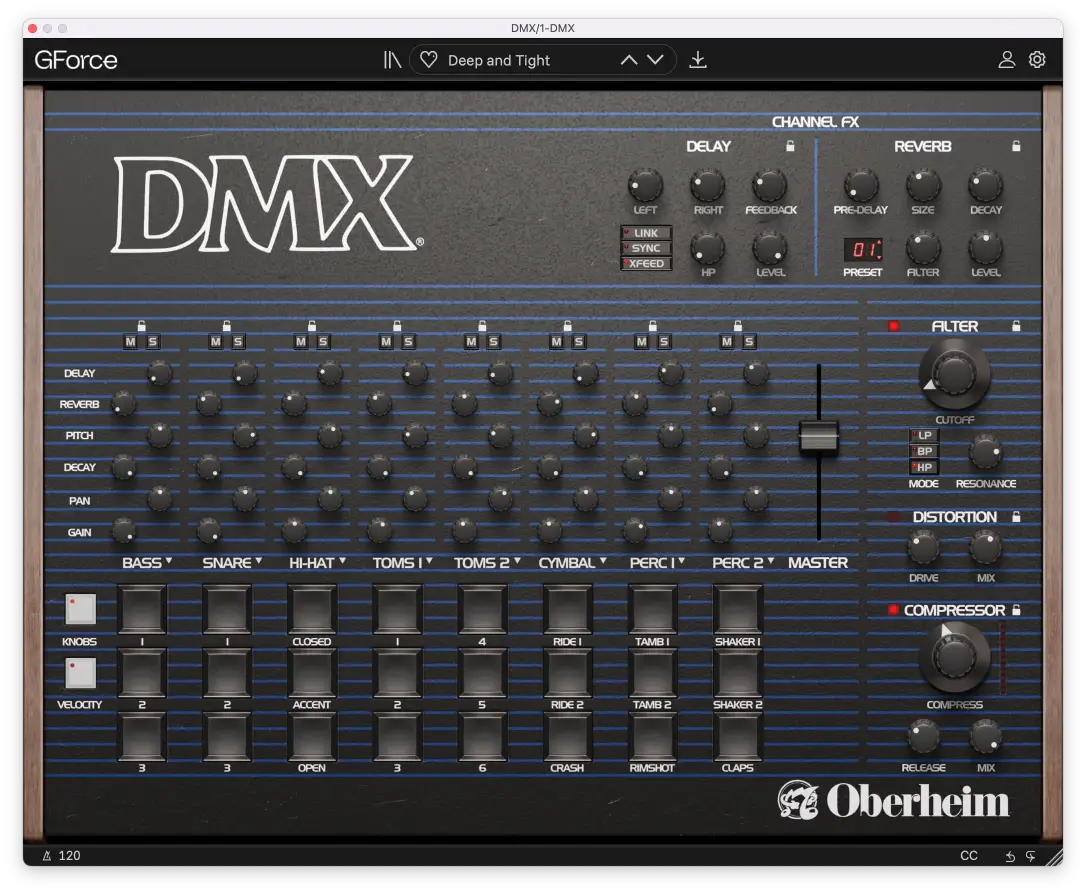Click the Deep and Tight preset name

[499, 60]
